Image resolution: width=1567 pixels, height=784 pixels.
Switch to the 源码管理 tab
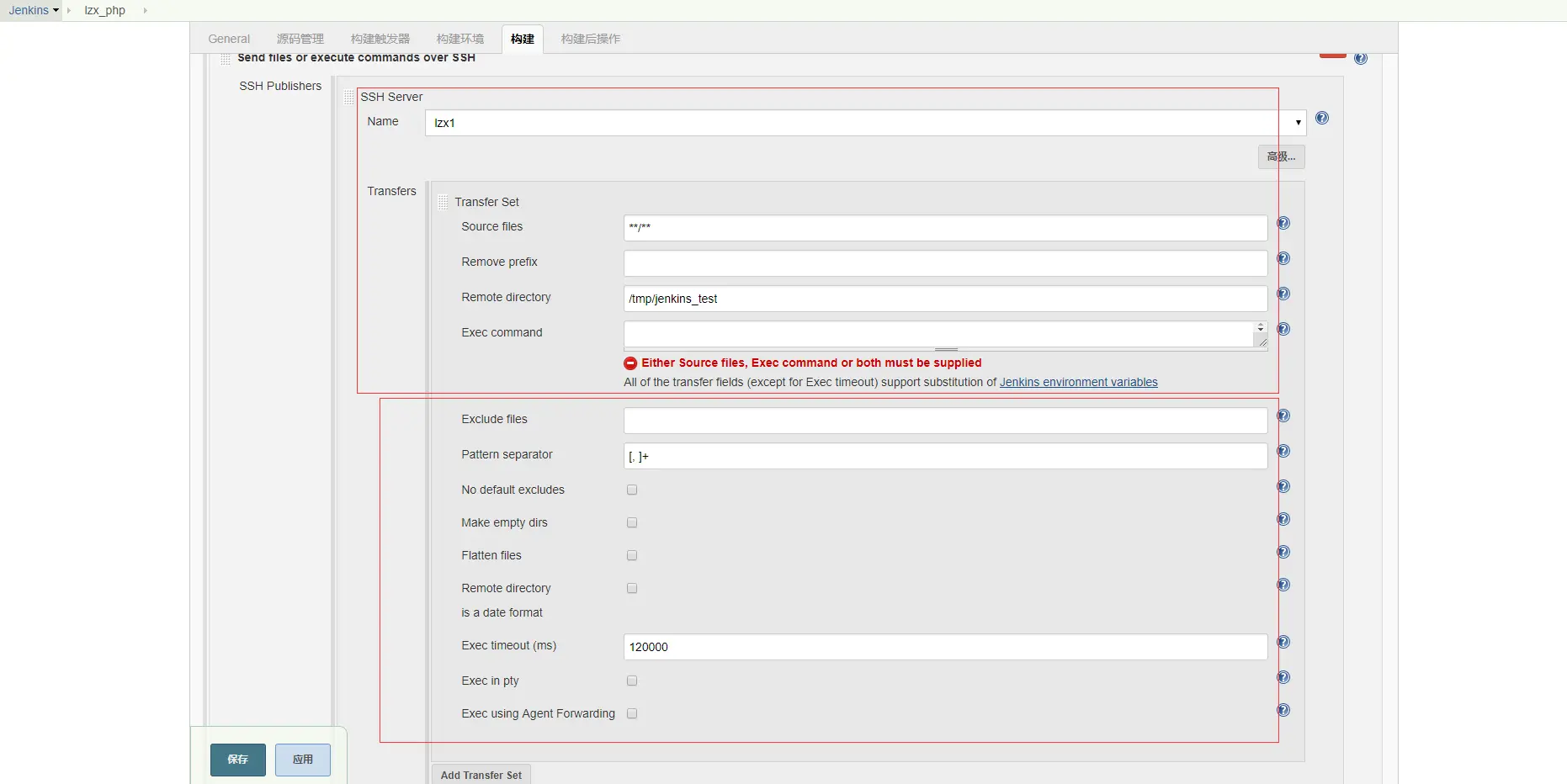pyautogui.click(x=300, y=39)
